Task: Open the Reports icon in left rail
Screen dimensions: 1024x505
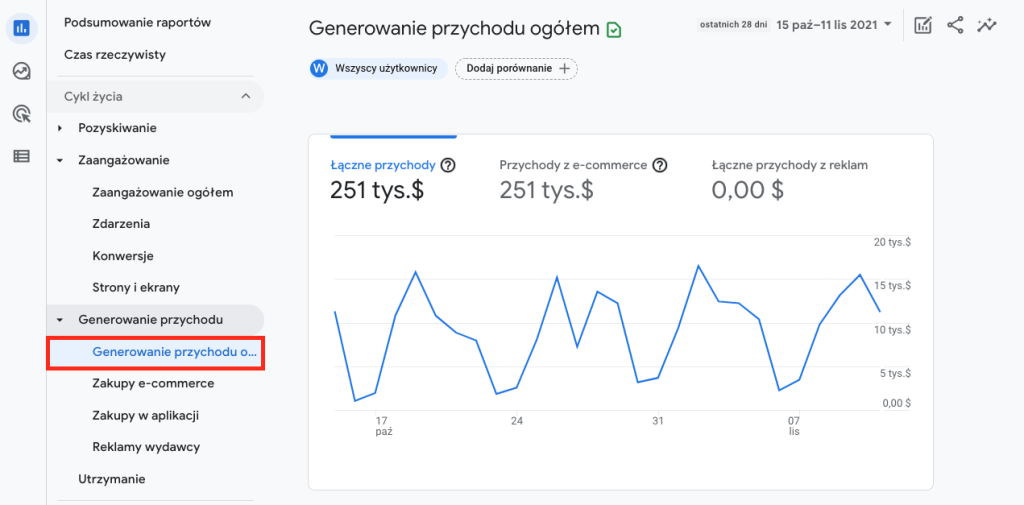Action: [21, 28]
